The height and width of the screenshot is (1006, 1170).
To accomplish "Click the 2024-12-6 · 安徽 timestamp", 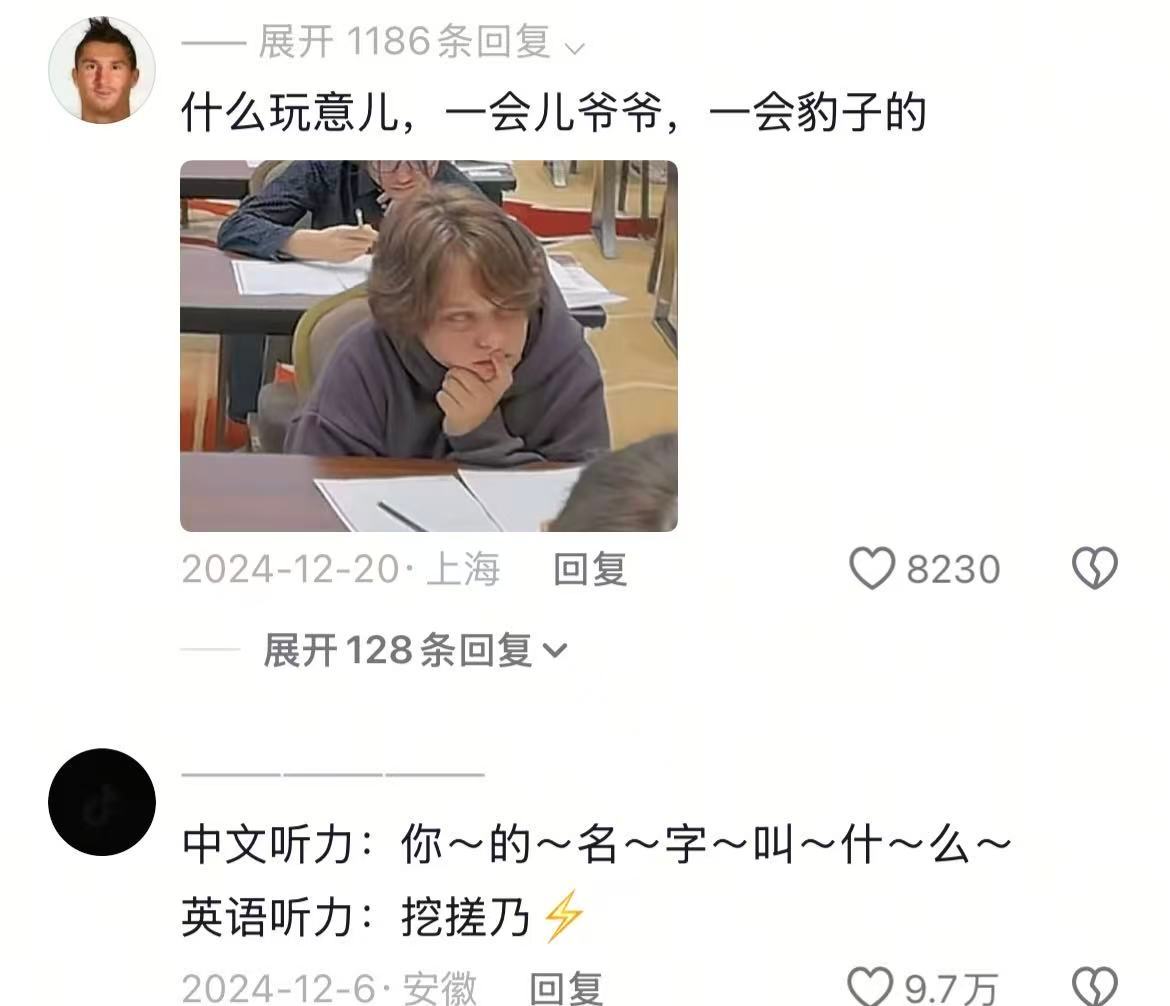I will [328, 988].
